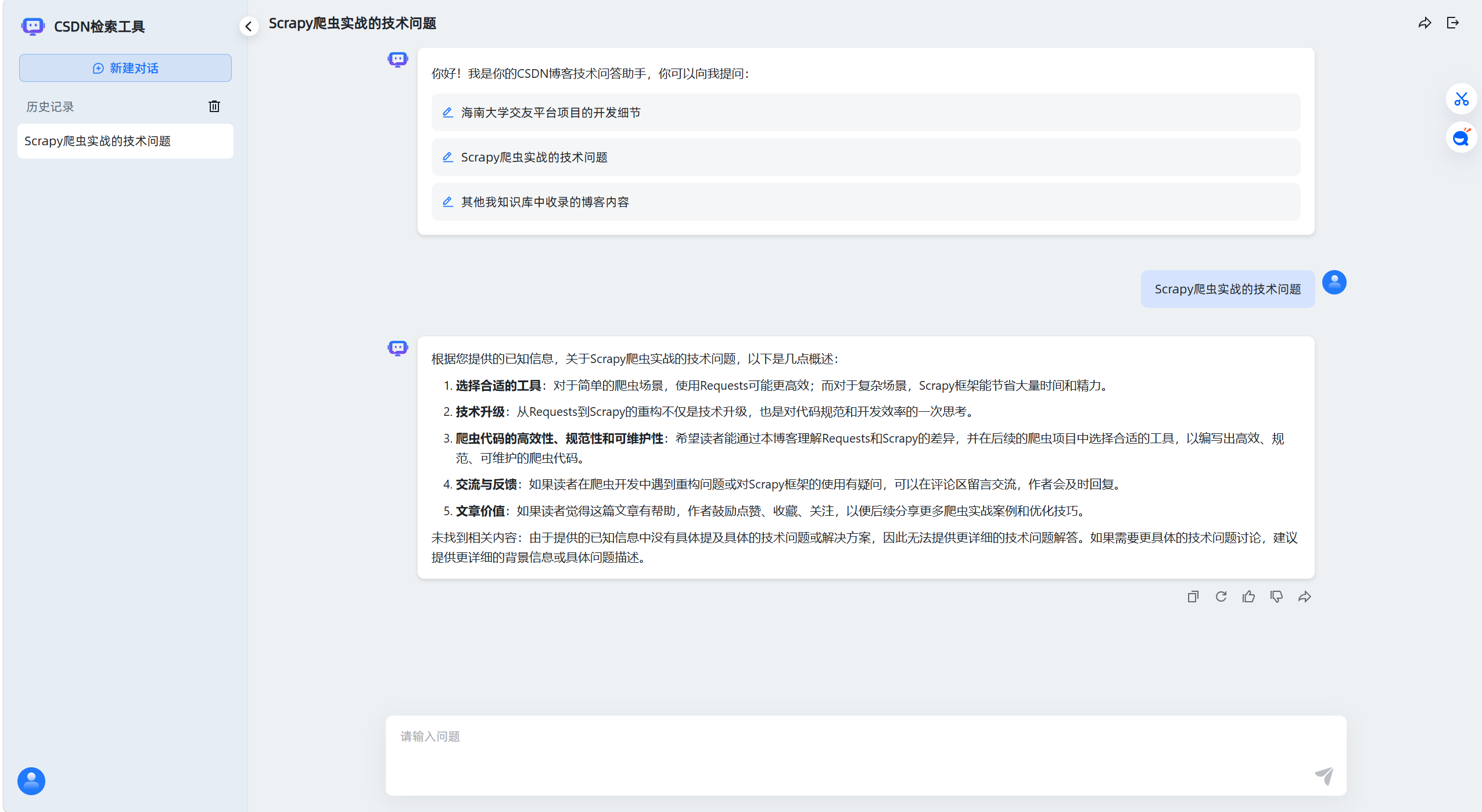Click the bold text 交流与反馈

[x=486, y=484]
